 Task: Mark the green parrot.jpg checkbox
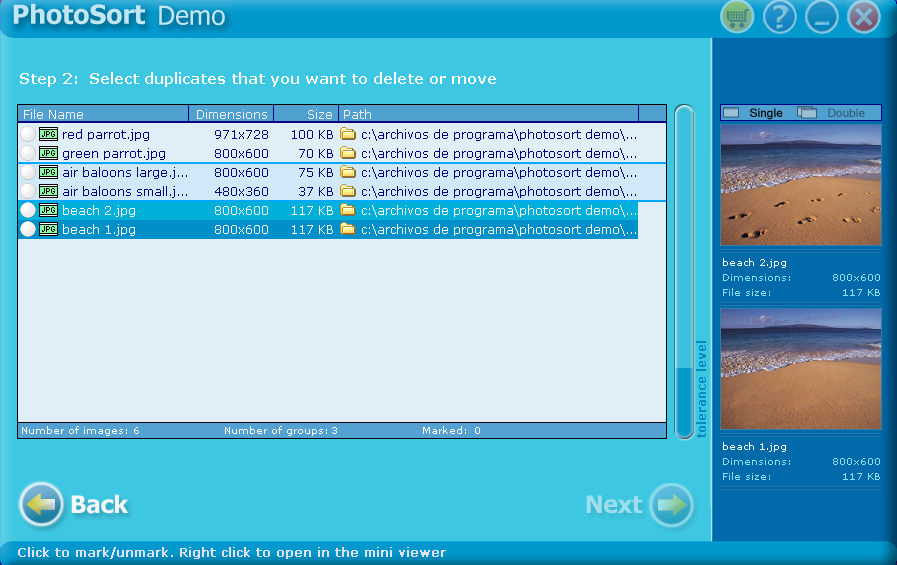[28, 153]
